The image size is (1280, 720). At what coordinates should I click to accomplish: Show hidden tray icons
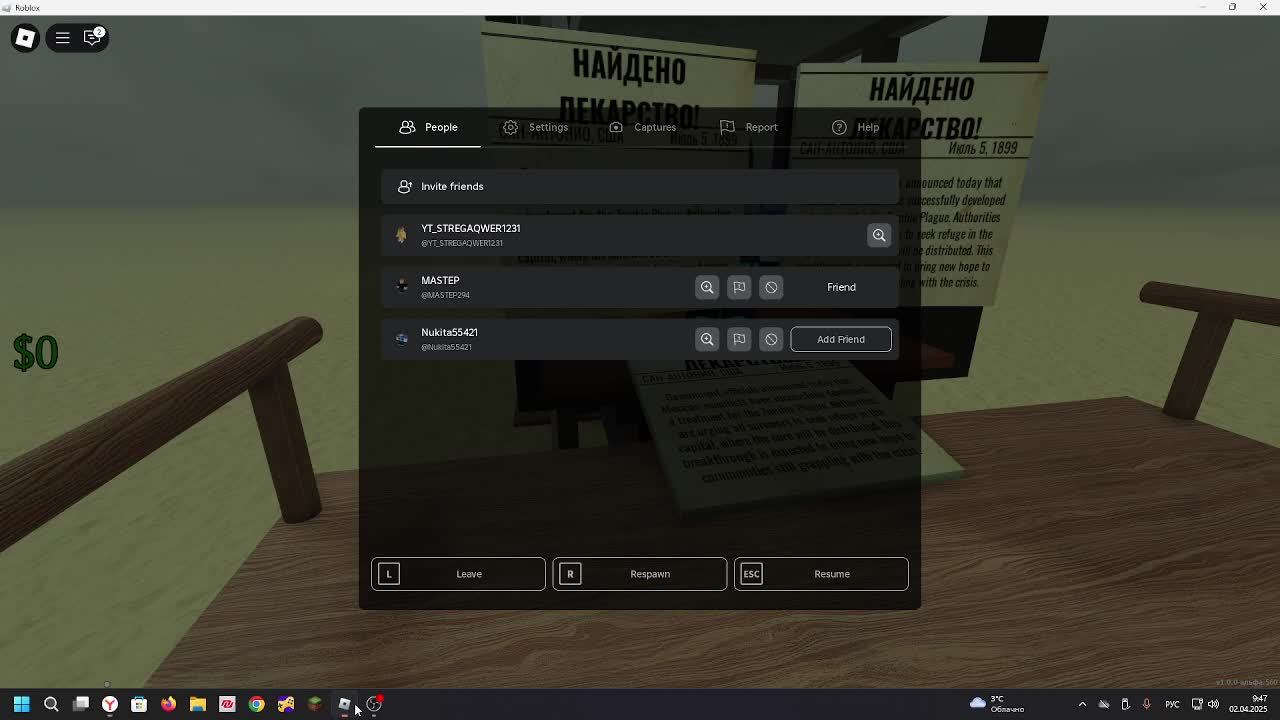(1082, 704)
